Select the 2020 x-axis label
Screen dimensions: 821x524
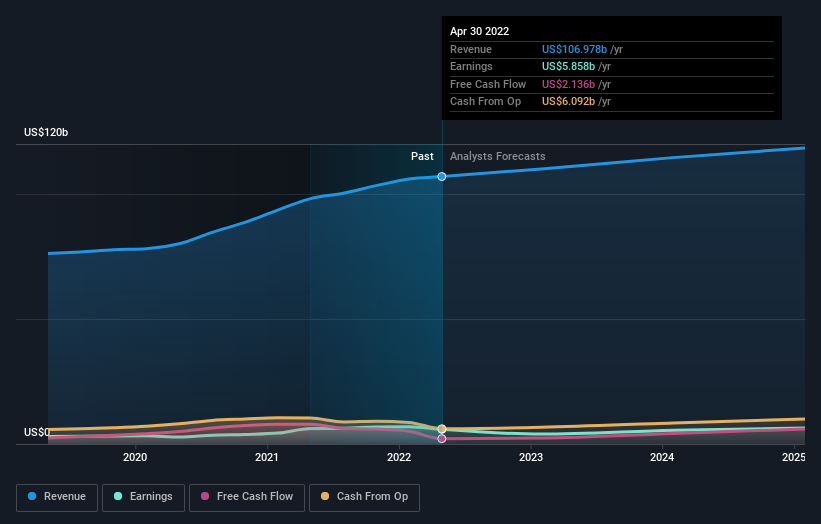click(x=135, y=457)
